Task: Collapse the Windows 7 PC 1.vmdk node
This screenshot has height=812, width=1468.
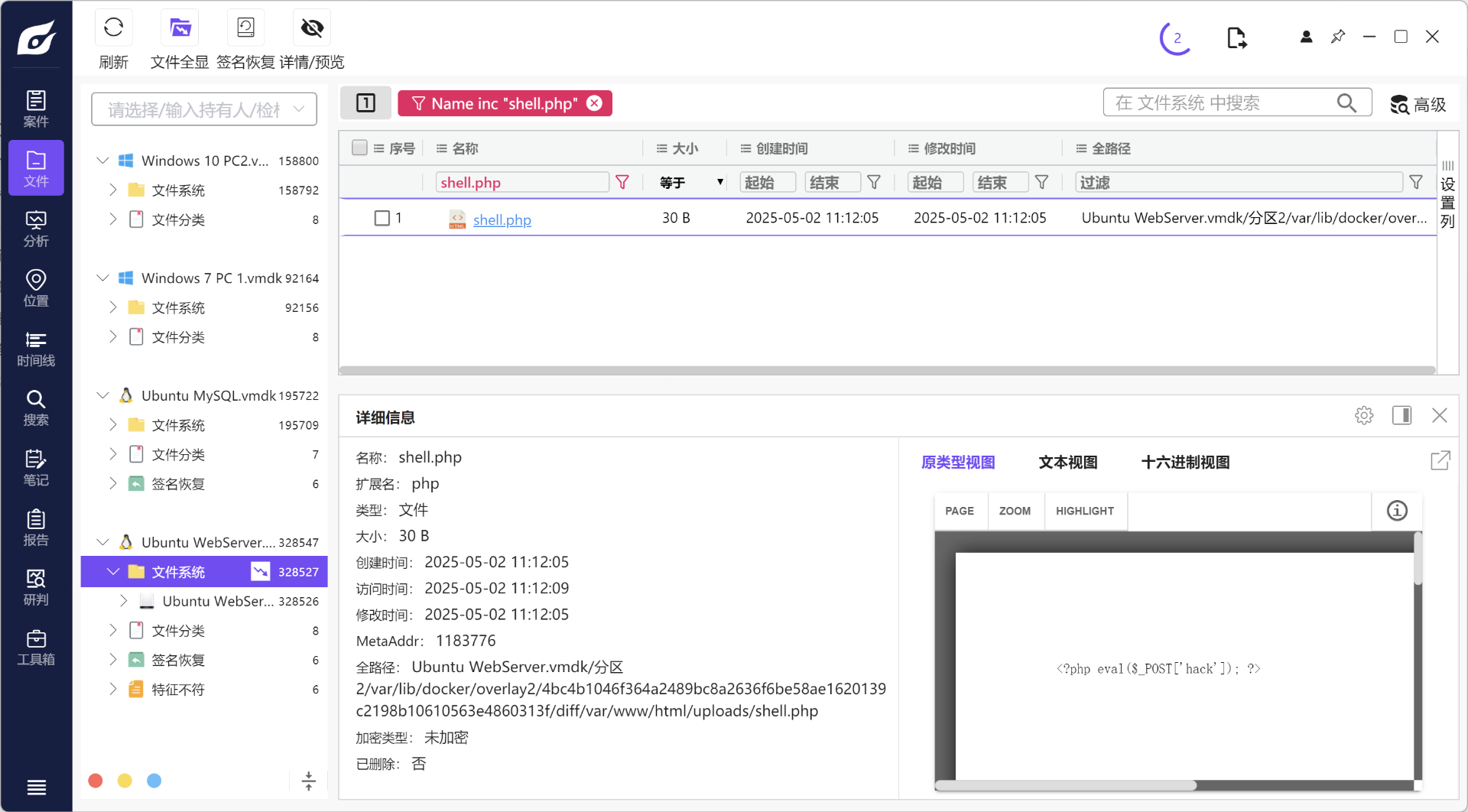Action: pos(102,278)
